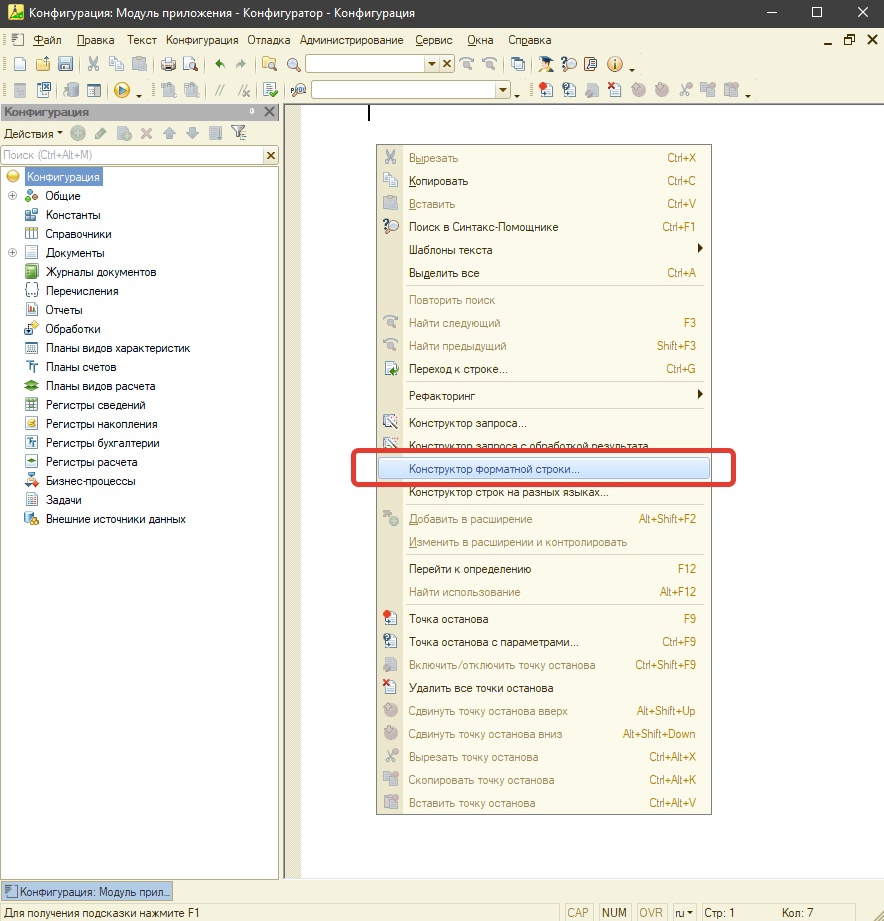This screenshot has height=921, width=884.
Task: Click the windows list icon in toolbar
Action: point(517,63)
